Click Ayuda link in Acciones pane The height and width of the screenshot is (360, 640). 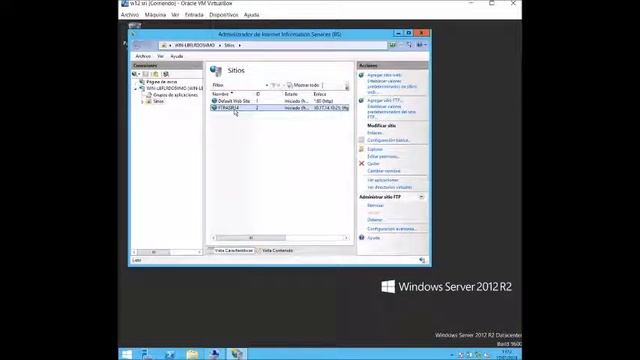point(373,238)
